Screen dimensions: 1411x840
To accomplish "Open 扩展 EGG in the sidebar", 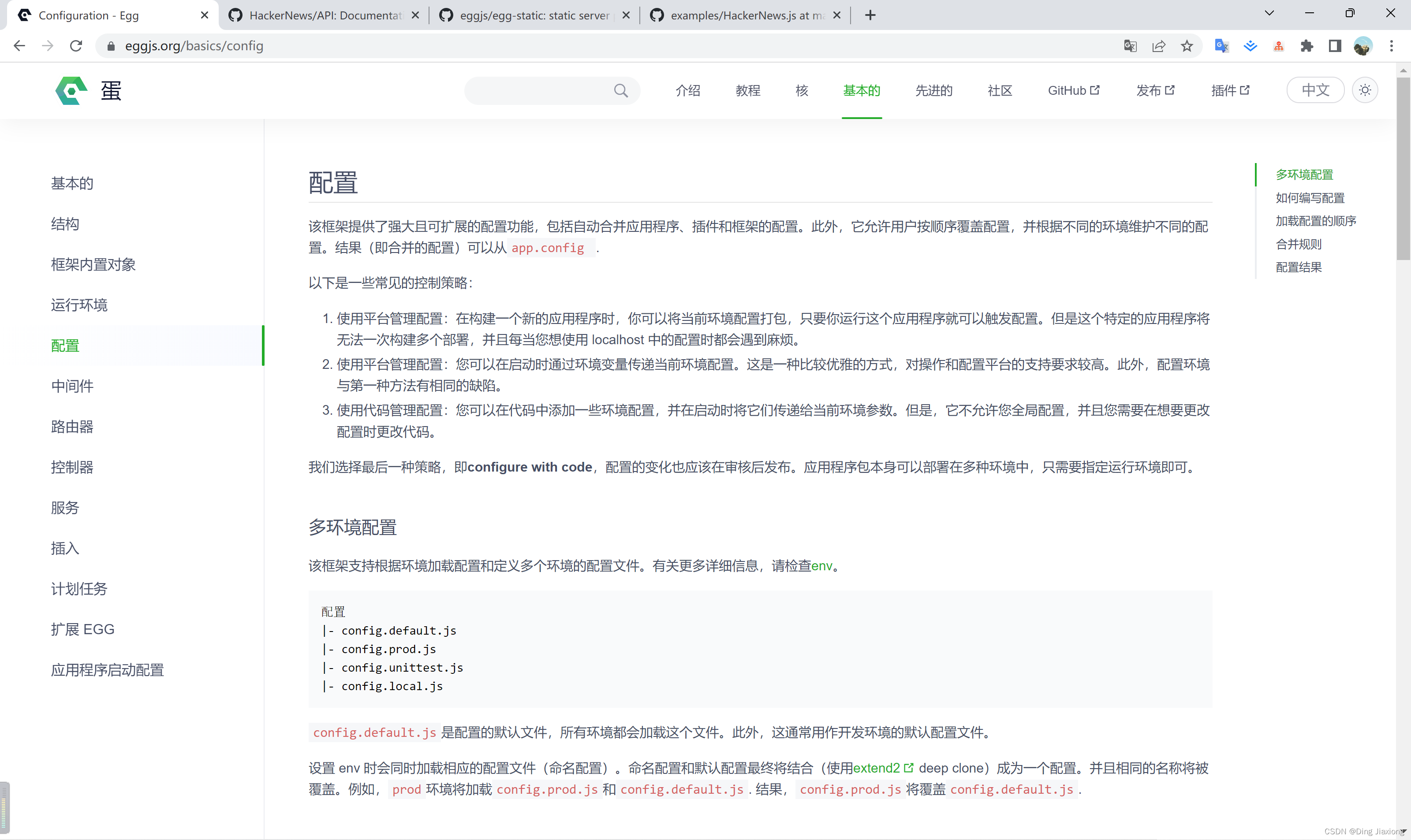I will [82, 629].
